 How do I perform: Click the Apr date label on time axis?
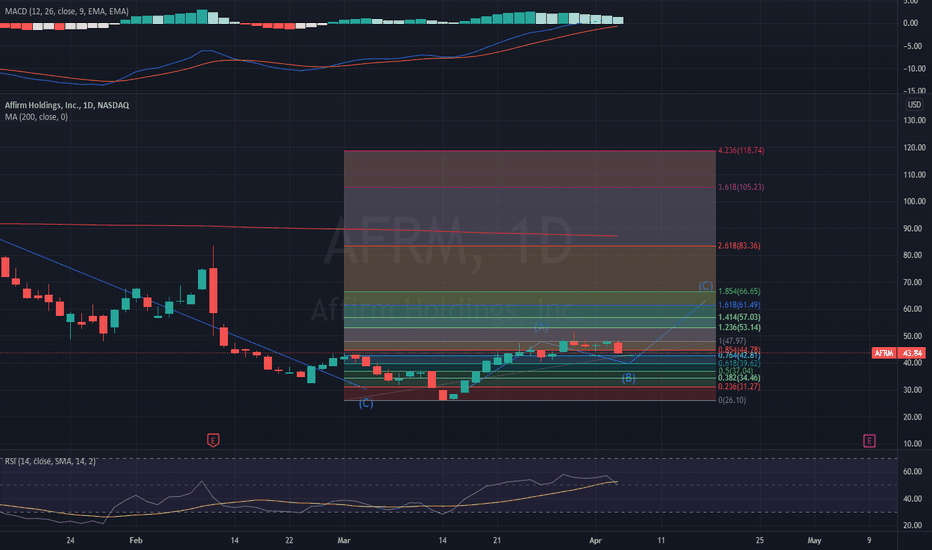pyautogui.click(x=596, y=540)
